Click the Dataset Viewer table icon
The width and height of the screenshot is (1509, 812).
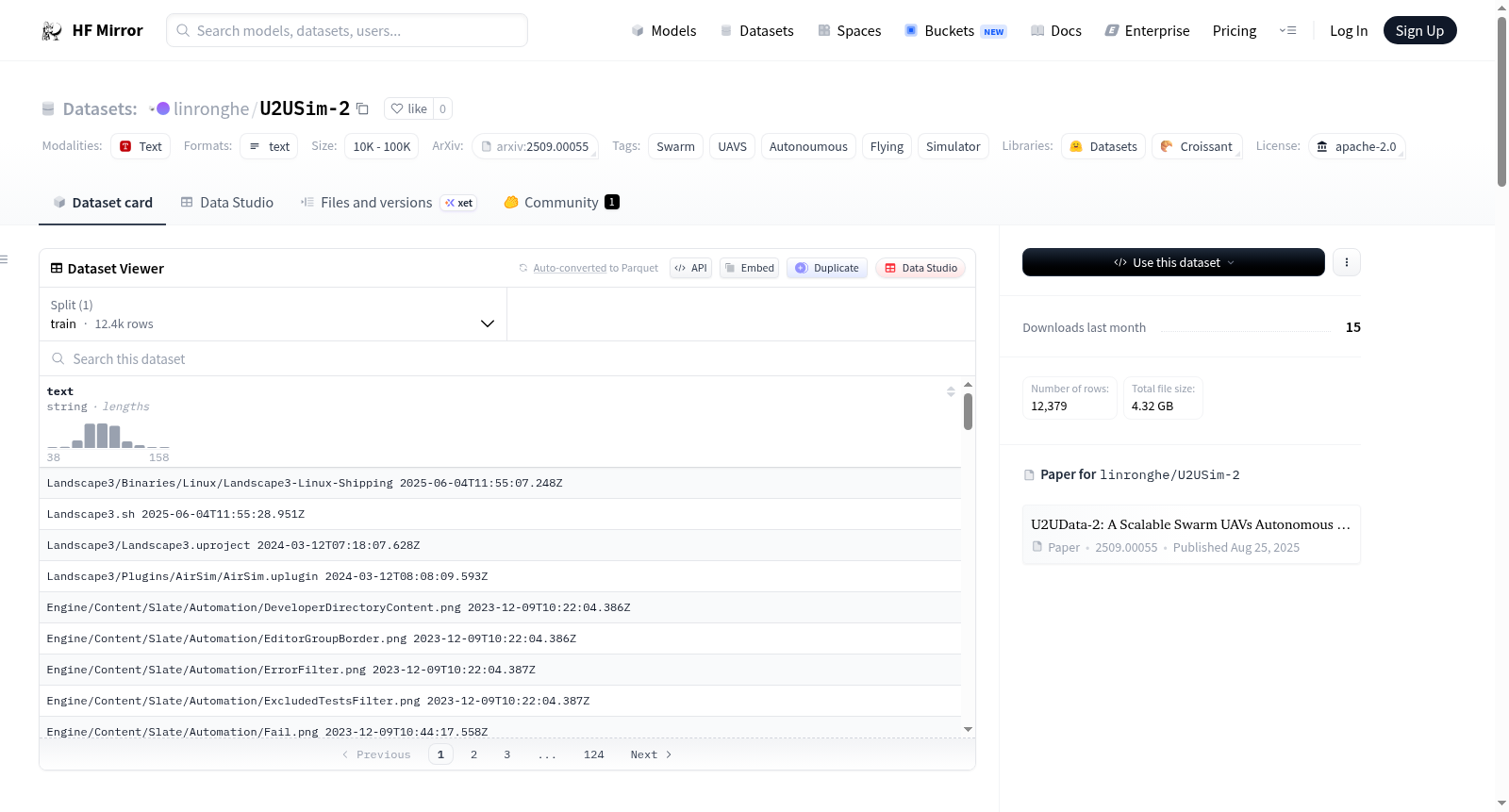coord(57,269)
